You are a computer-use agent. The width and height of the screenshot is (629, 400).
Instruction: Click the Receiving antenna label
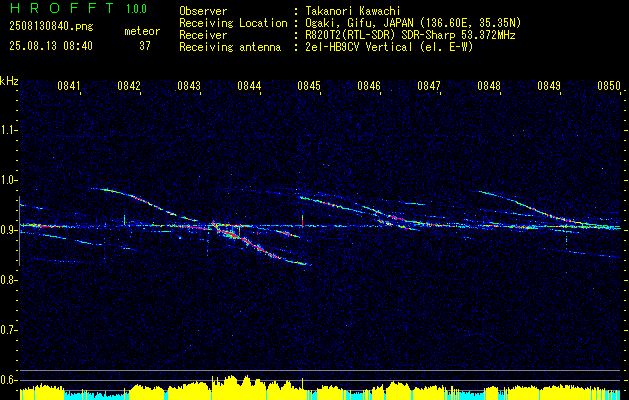pyautogui.click(x=230, y=47)
